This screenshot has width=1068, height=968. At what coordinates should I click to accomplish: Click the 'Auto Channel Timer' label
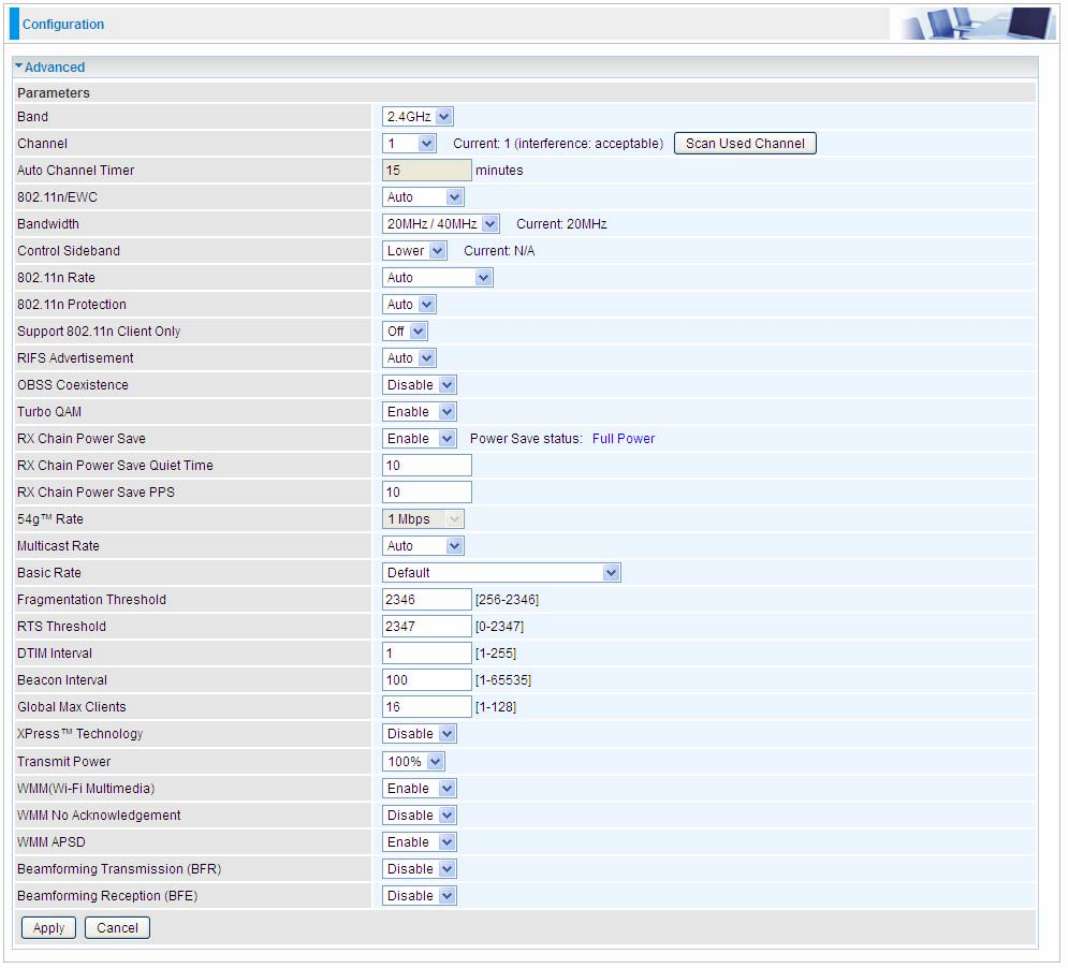pos(76,170)
